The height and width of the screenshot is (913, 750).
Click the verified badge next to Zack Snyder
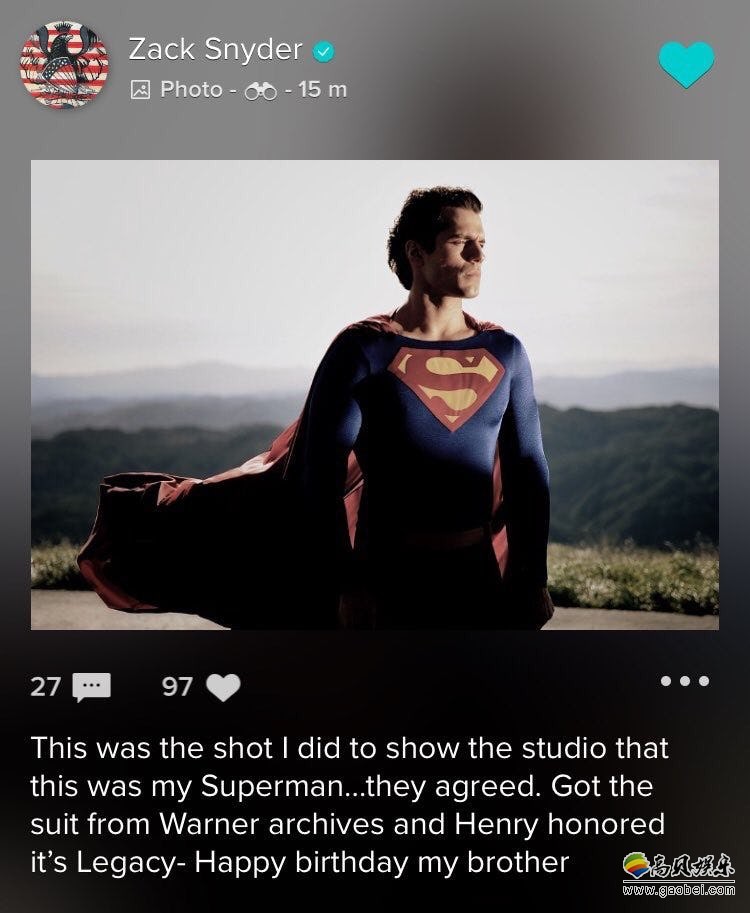325,51
